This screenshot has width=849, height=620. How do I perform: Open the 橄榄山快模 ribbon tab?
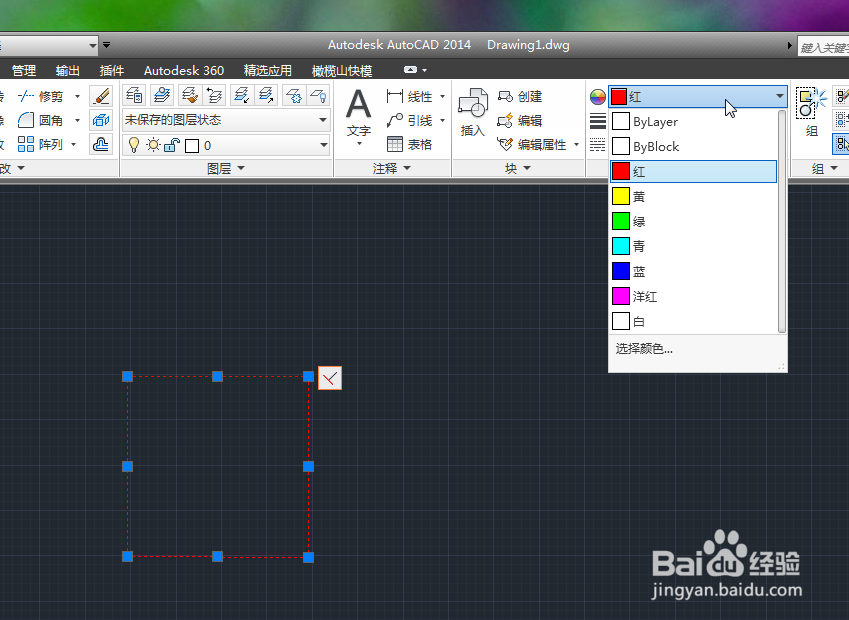coord(342,70)
